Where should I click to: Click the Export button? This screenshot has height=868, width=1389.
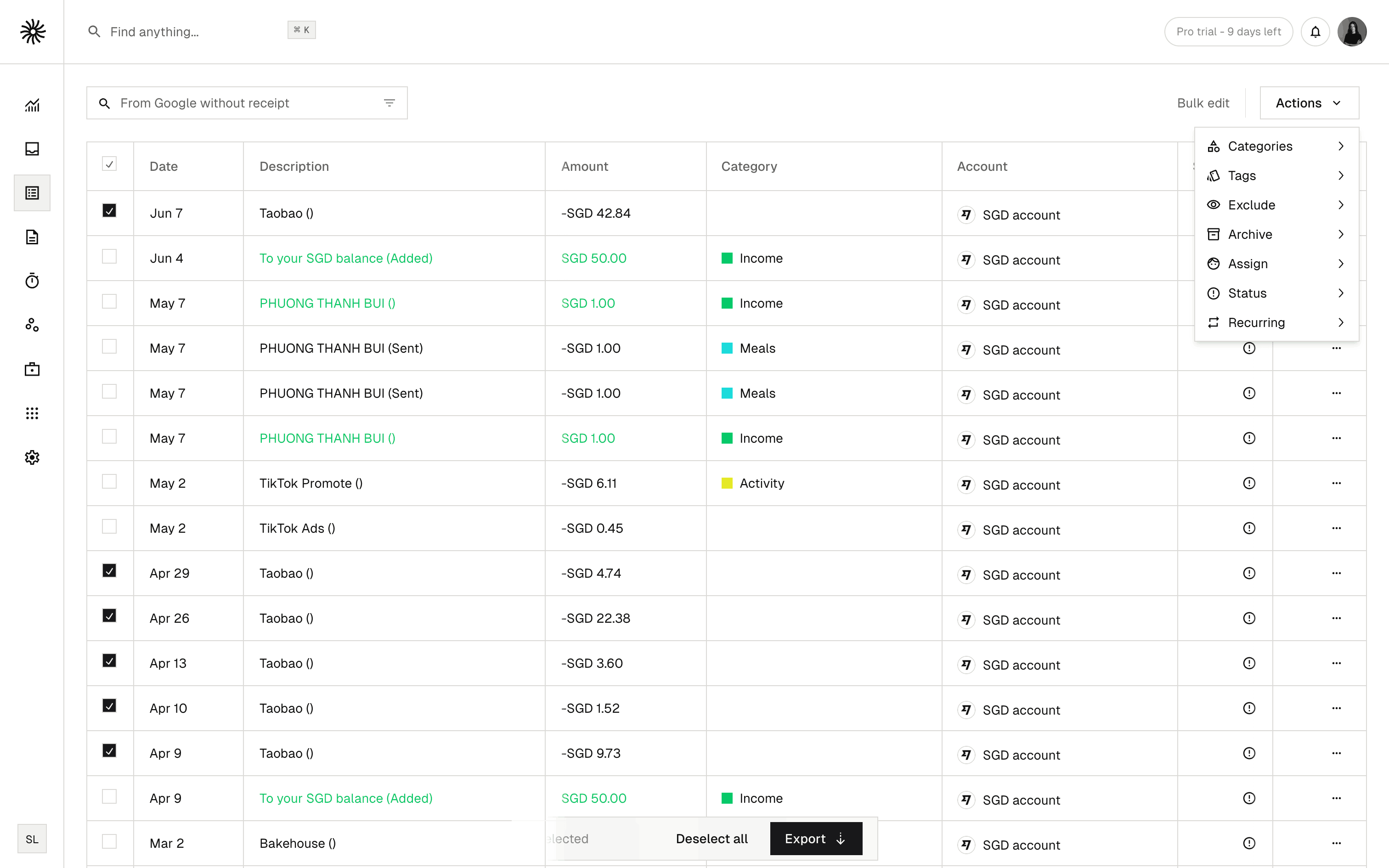click(815, 839)
